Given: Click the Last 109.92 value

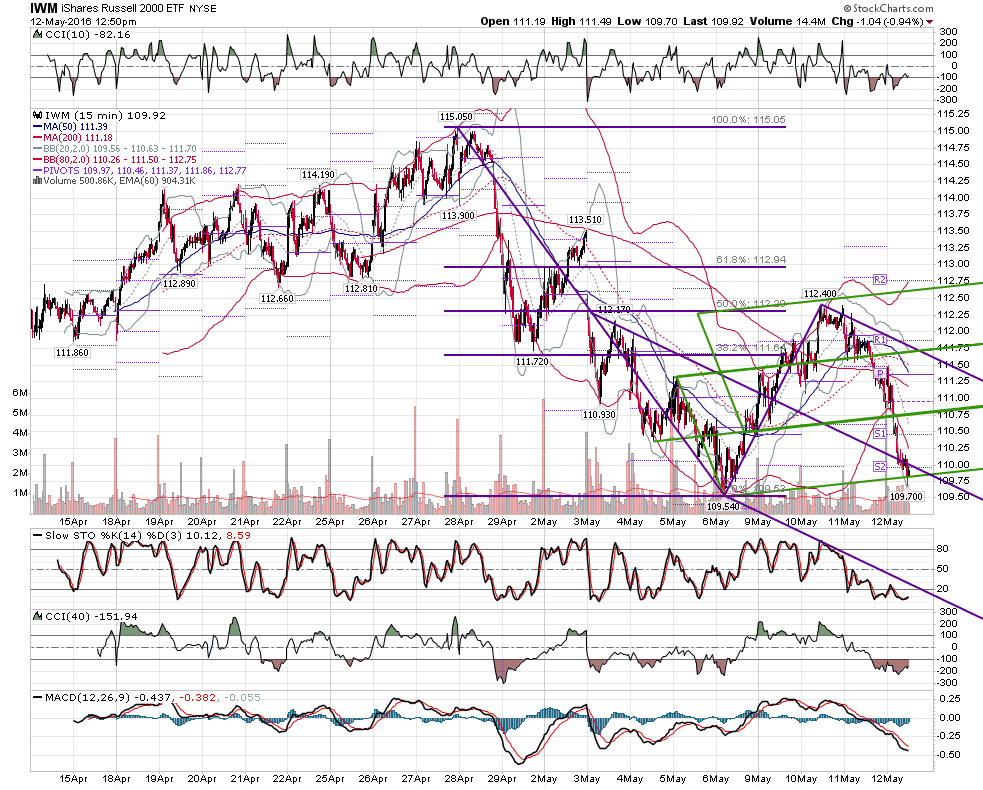Looking at the screenshot, I should 713,21.
